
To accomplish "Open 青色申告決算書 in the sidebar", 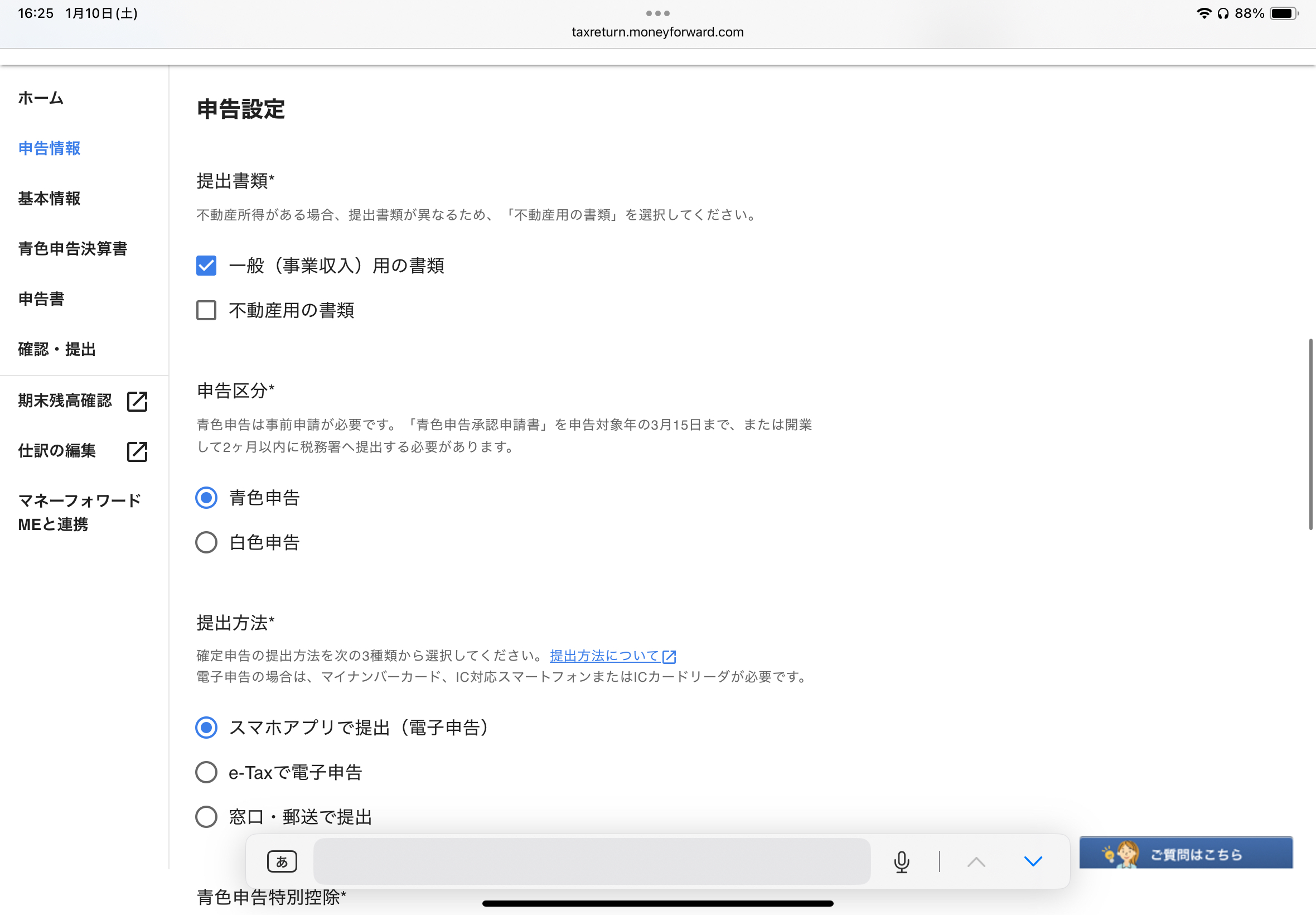I will pos(72,249).
